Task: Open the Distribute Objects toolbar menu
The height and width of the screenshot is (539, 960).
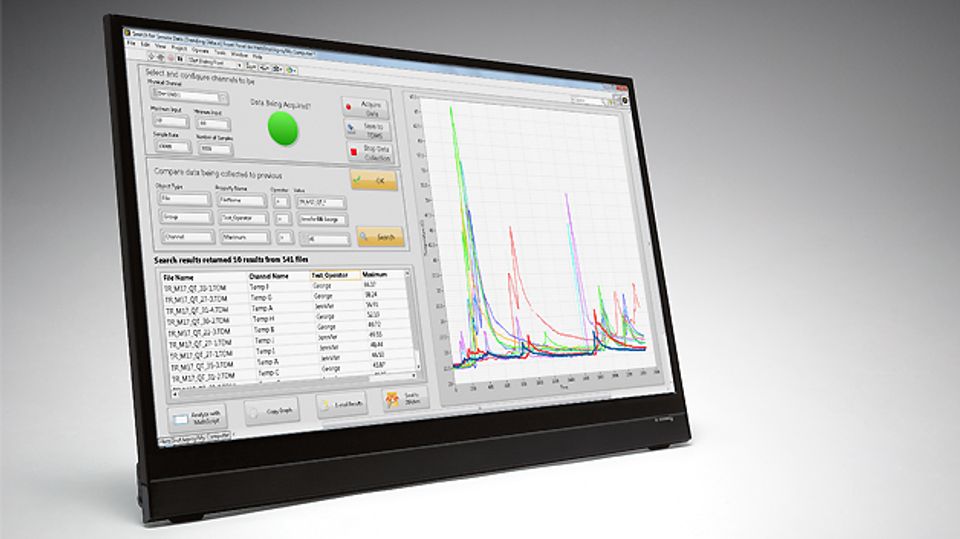Action: [x=264, y=68]
